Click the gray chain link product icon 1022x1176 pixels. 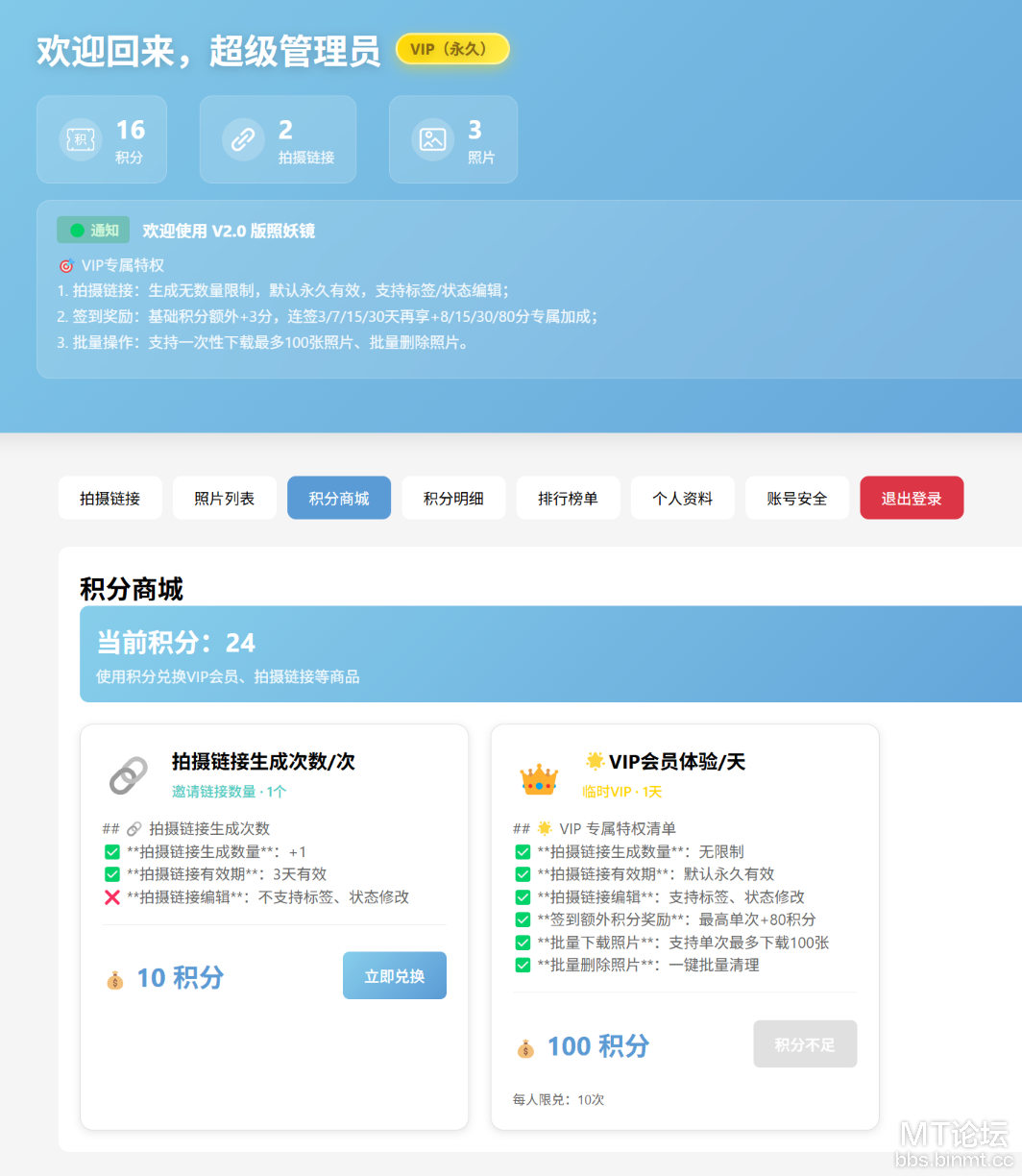point(129,776)
